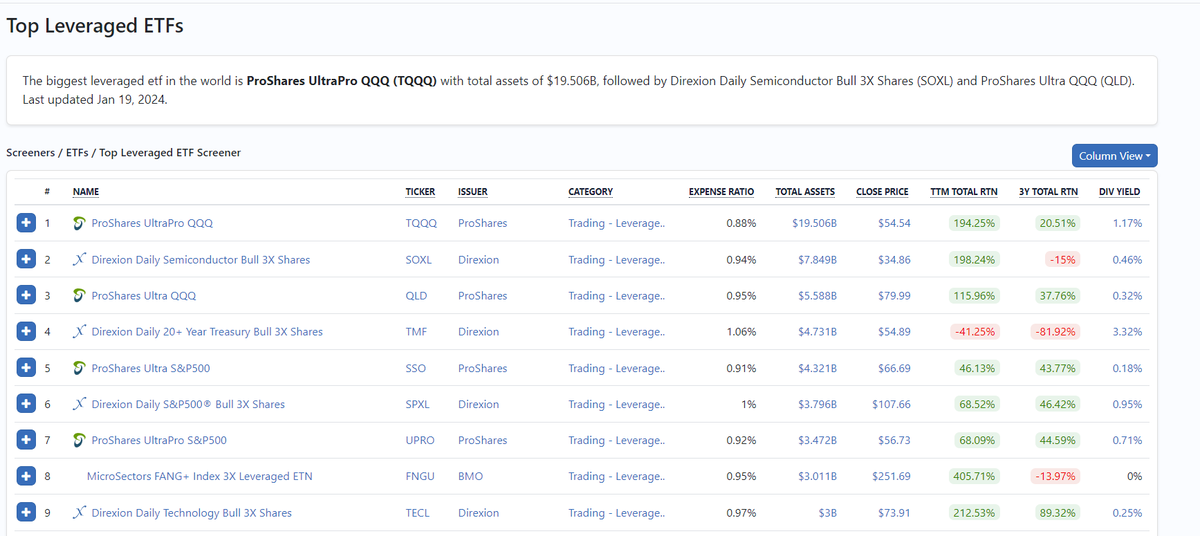Sort table by TICKER column header
Screen dimensions: 1200x536
(x=420, y=192)
